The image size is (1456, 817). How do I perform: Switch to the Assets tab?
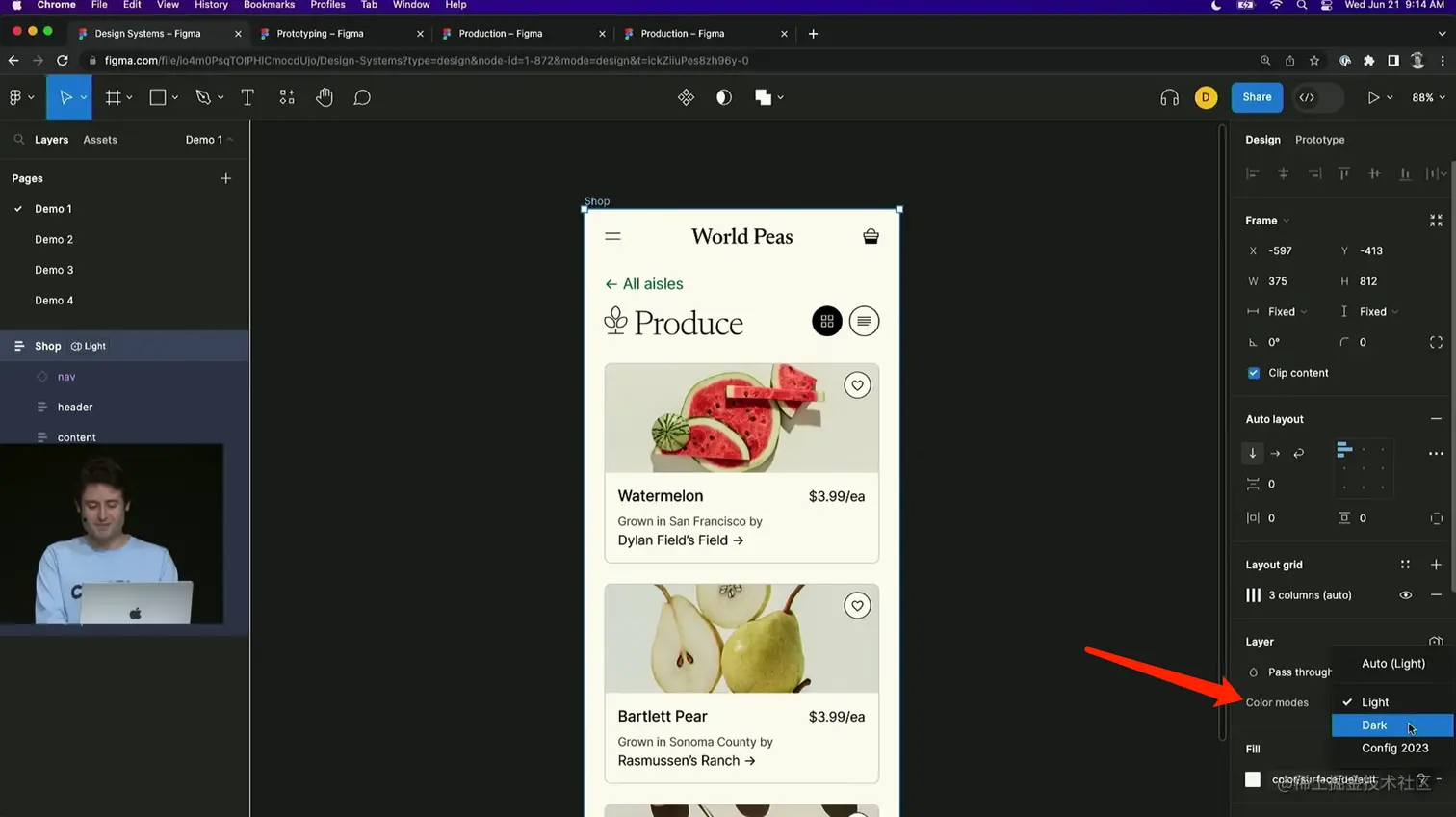(100, 140)
